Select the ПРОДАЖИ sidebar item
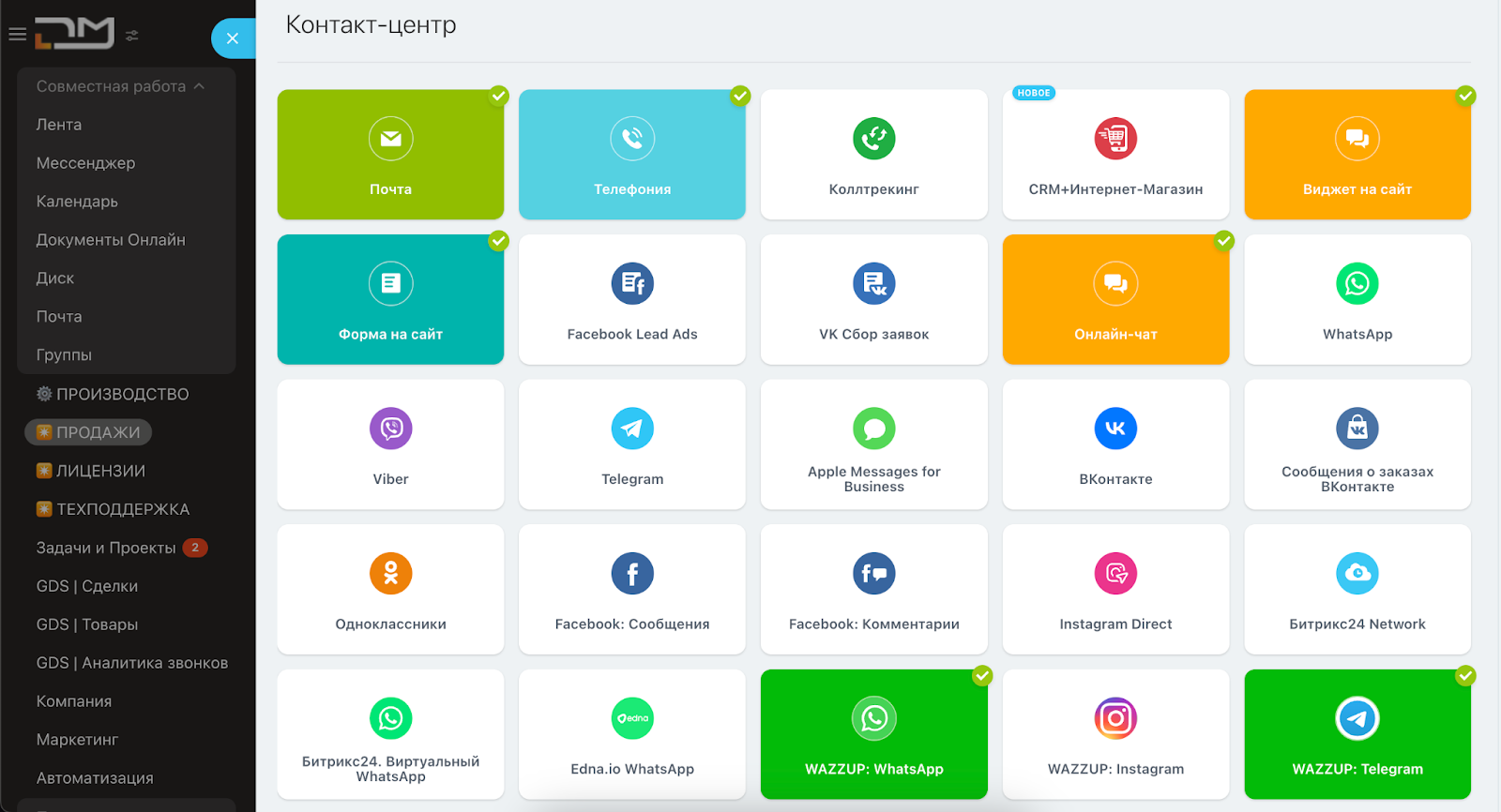 click(88, 432)
